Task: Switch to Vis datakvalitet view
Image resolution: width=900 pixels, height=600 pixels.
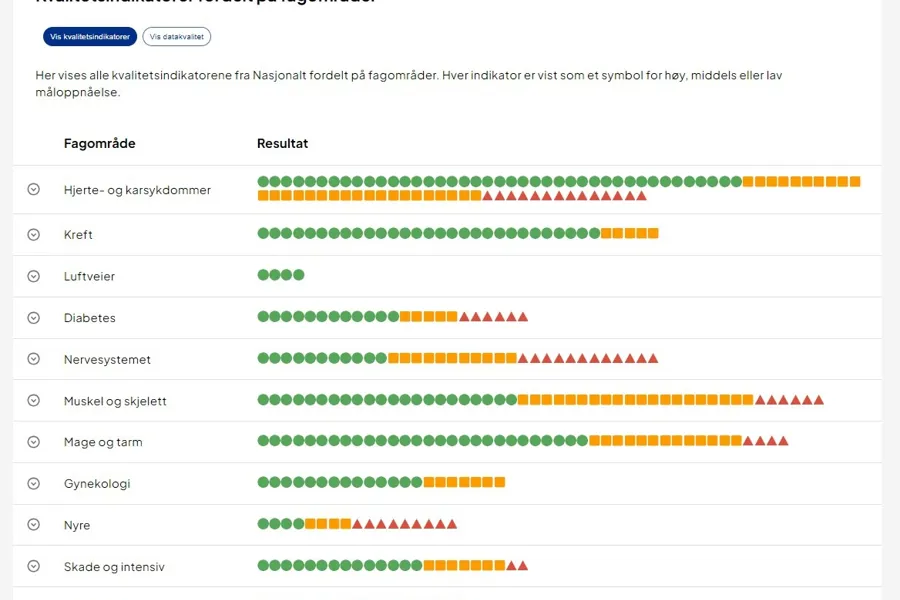Action: 177,37
